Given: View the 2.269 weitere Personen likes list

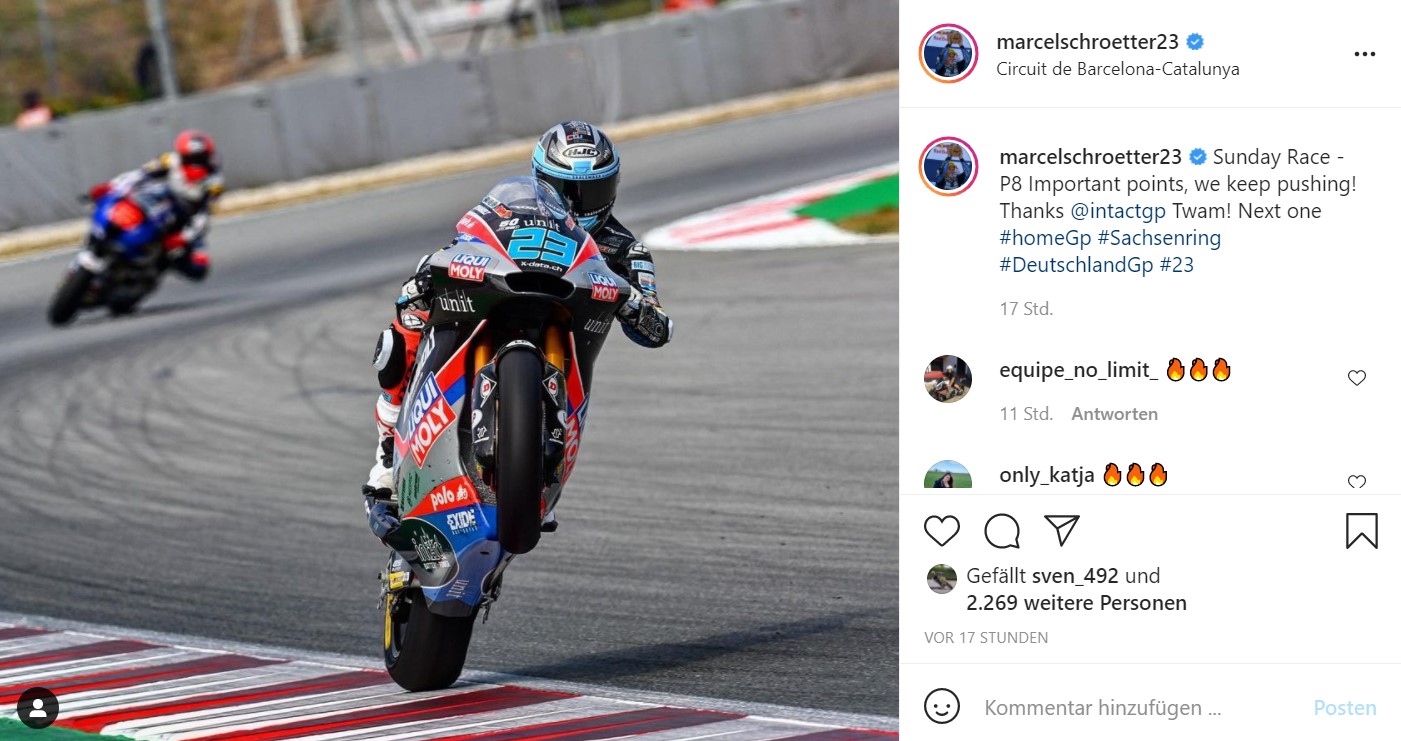Looking at the screenshot, I should coord(1076,603).
